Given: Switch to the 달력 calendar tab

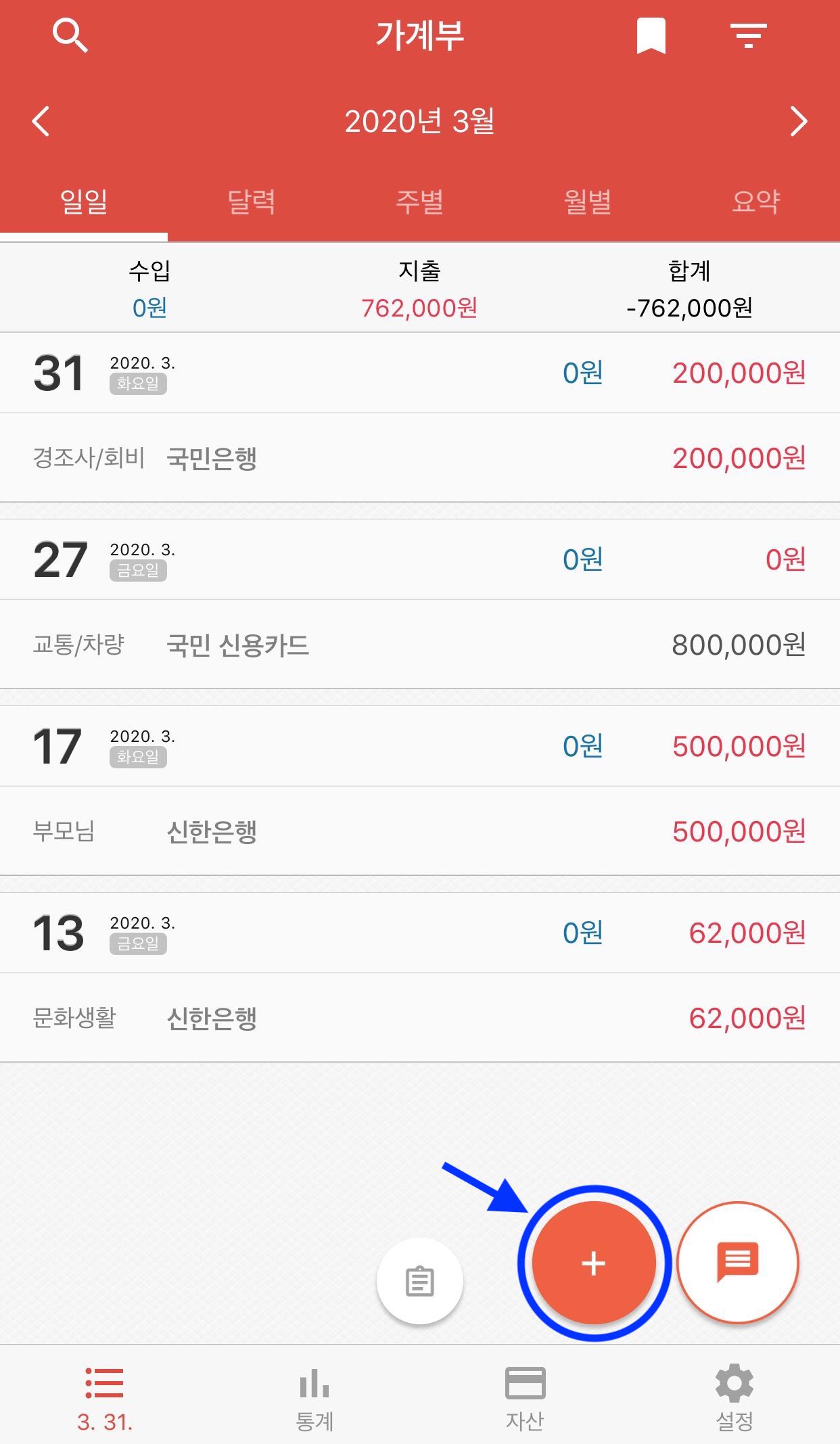Looking at the screenshot, I should coord(252,202).
